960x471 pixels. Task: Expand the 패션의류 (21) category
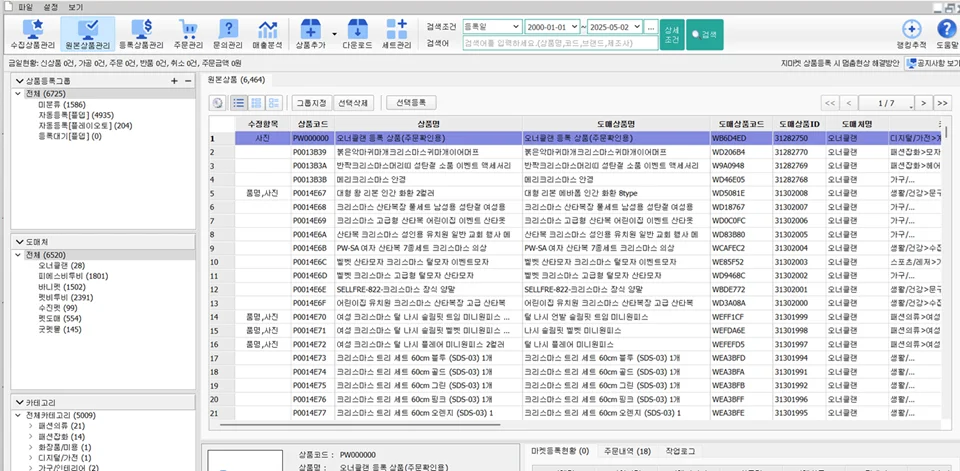pos(31,426)
